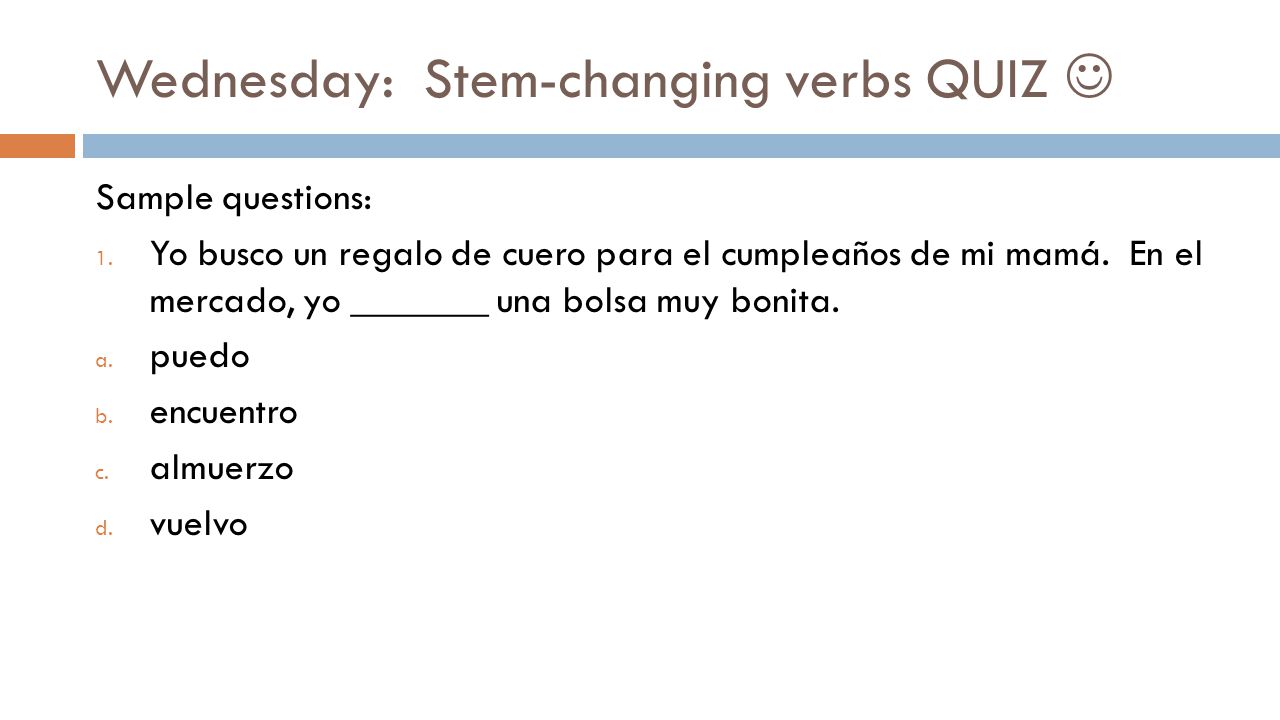Click the blank line in the question

(x=420, y=312)
